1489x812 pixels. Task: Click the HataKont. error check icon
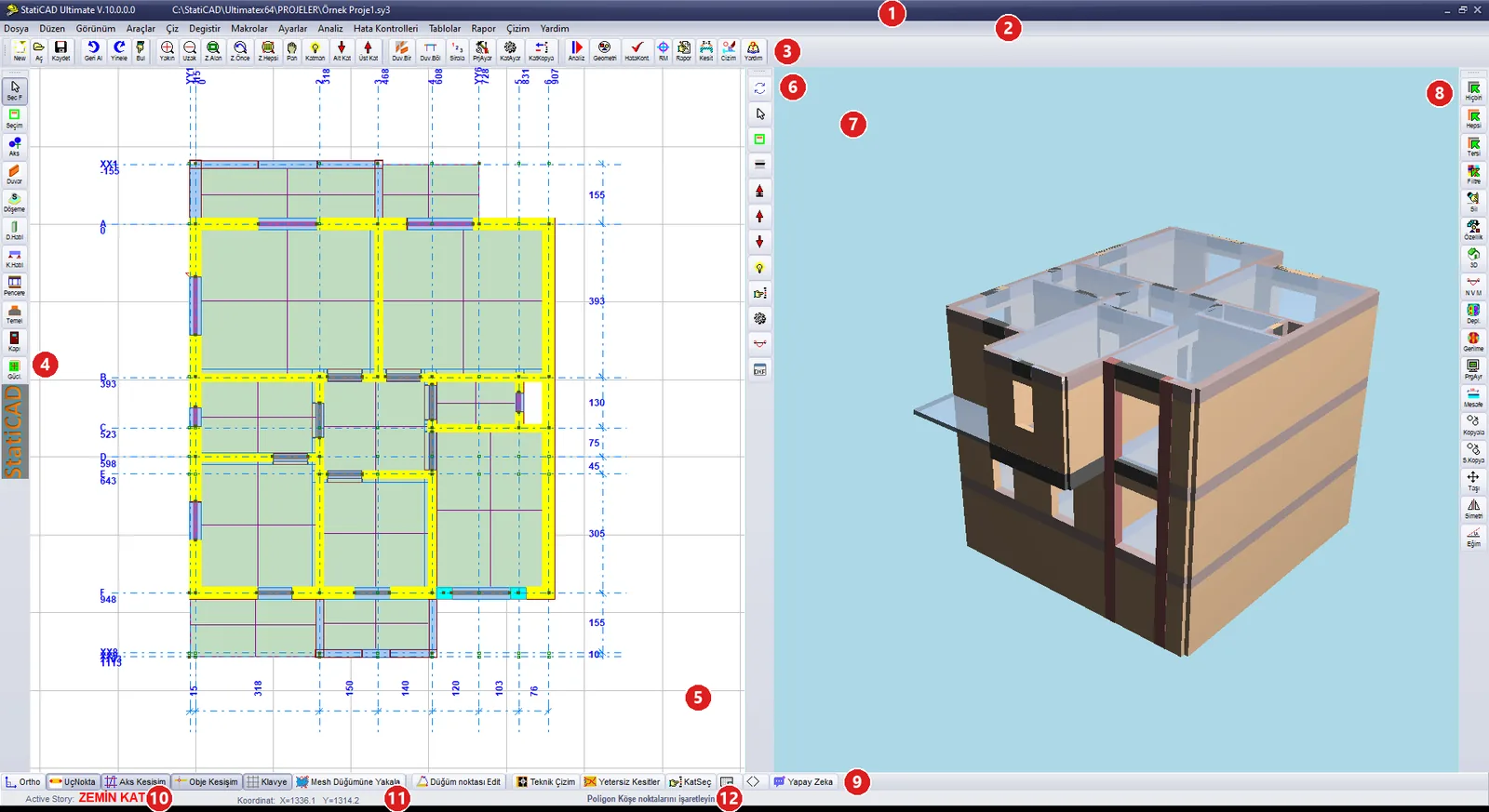pos(637,50)
